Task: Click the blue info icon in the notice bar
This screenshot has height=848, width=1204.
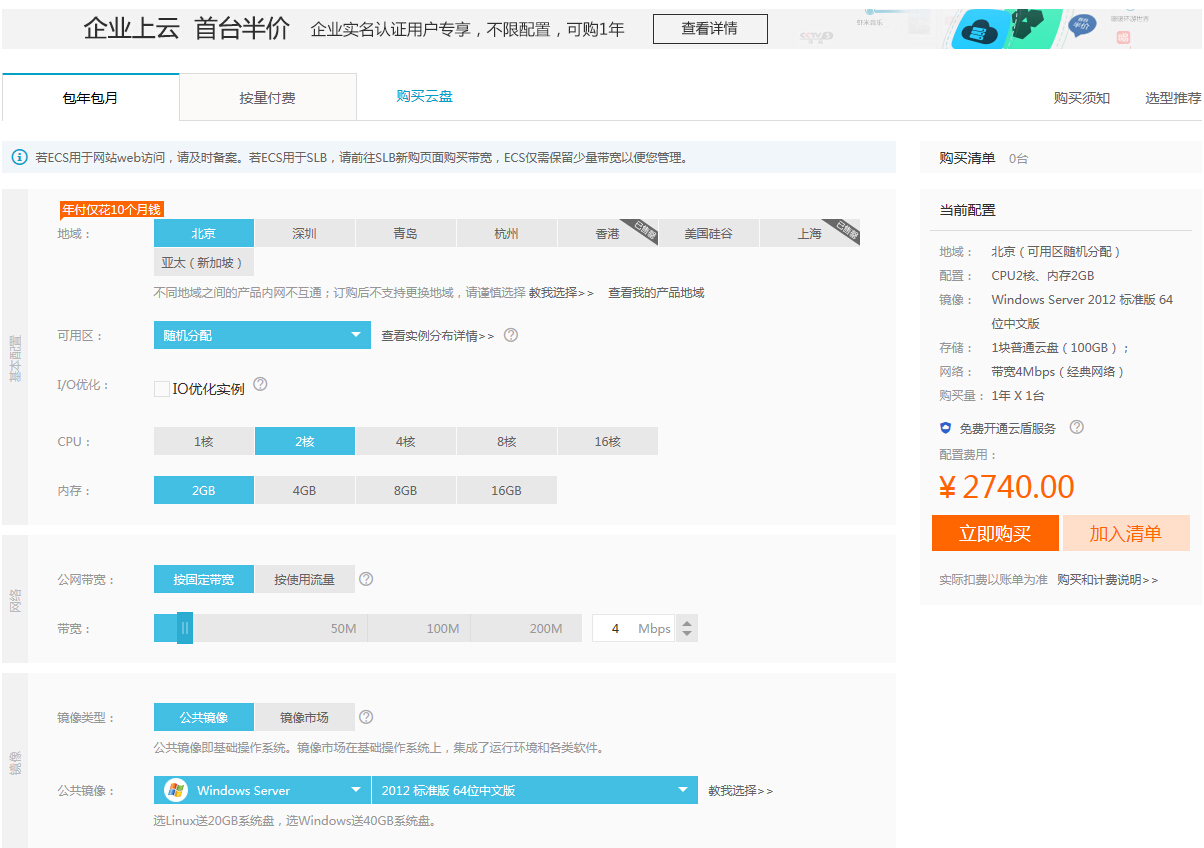Action: (x=19, y=157)
